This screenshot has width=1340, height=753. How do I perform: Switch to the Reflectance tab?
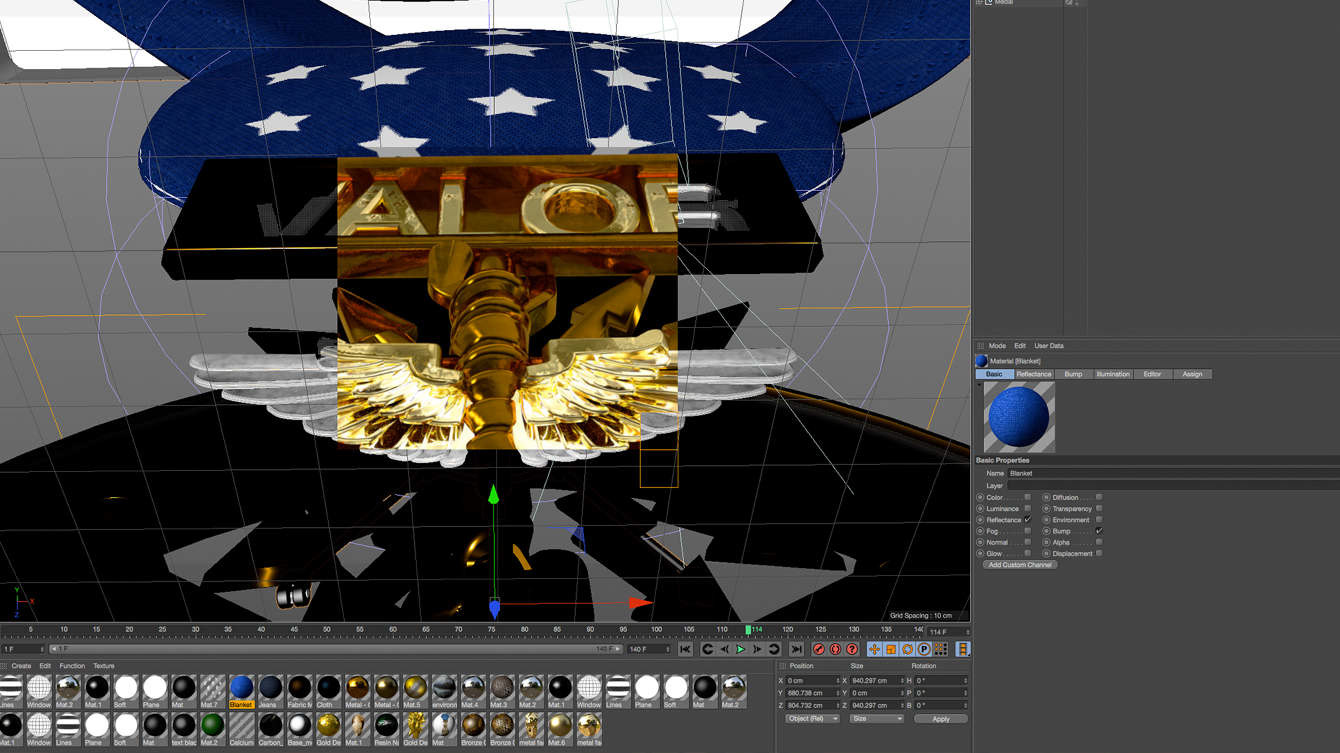(x=1033, y=374)
